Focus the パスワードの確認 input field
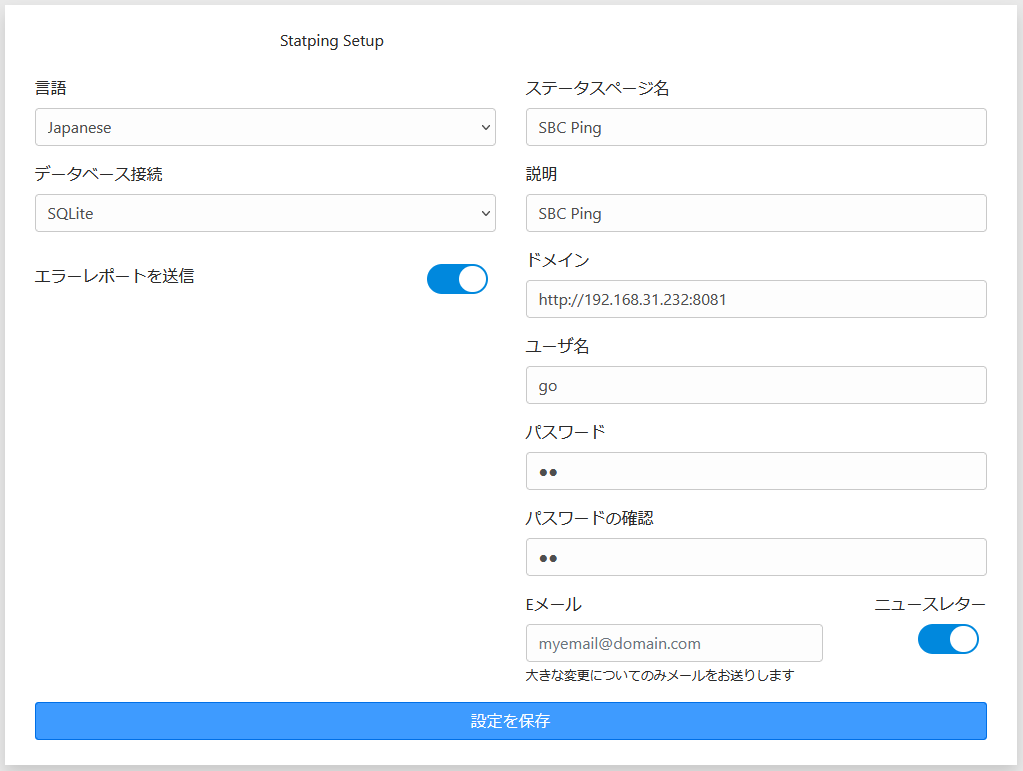The width and height of the screenshot is (1023, 771). 756,558
